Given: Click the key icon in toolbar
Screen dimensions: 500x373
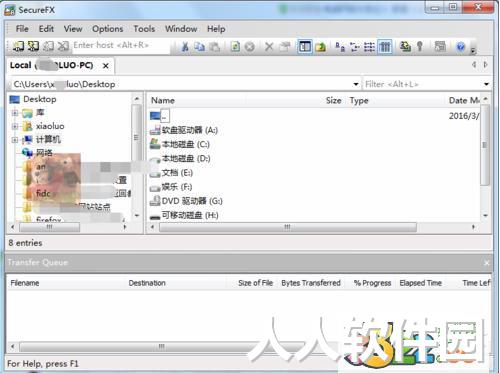Looking at the screenshot, I should coord(420,47).
